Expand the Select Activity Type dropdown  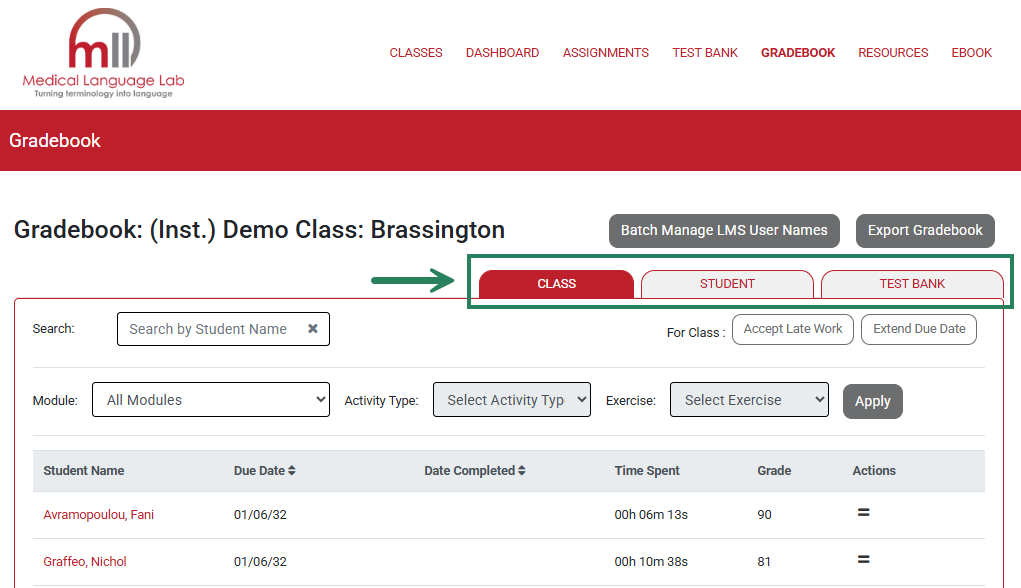point(511,399)
